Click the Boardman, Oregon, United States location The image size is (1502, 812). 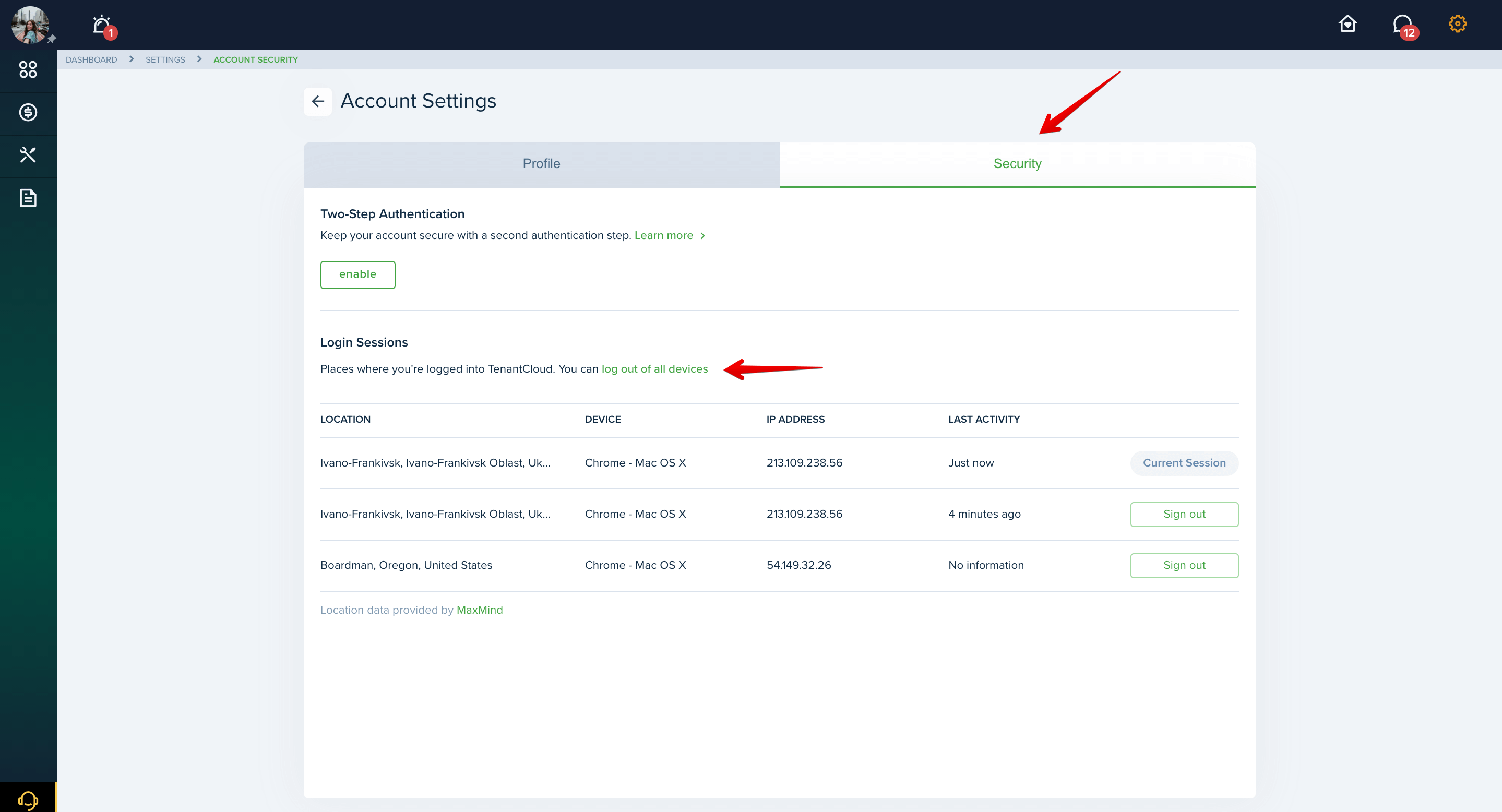pyautogui.click(x=406, y=566)
